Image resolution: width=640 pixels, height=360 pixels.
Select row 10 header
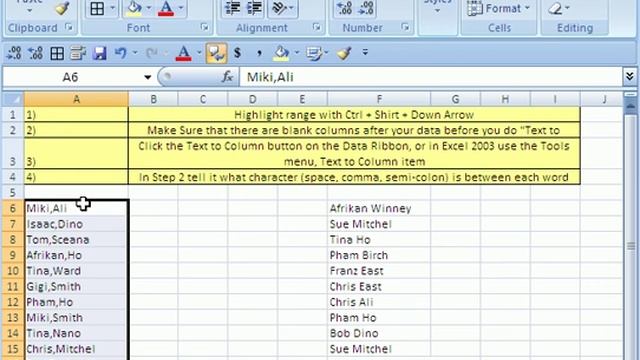13,271
